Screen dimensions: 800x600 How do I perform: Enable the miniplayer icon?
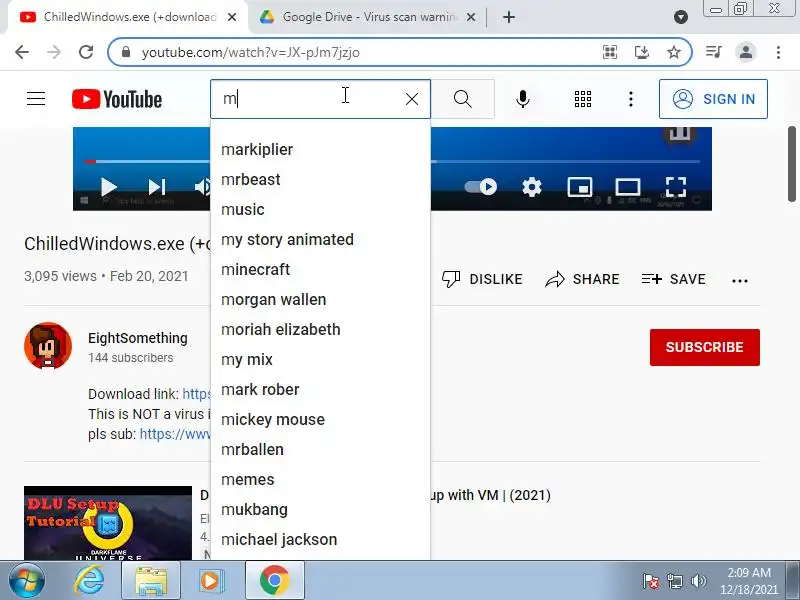tap(580, 187)
